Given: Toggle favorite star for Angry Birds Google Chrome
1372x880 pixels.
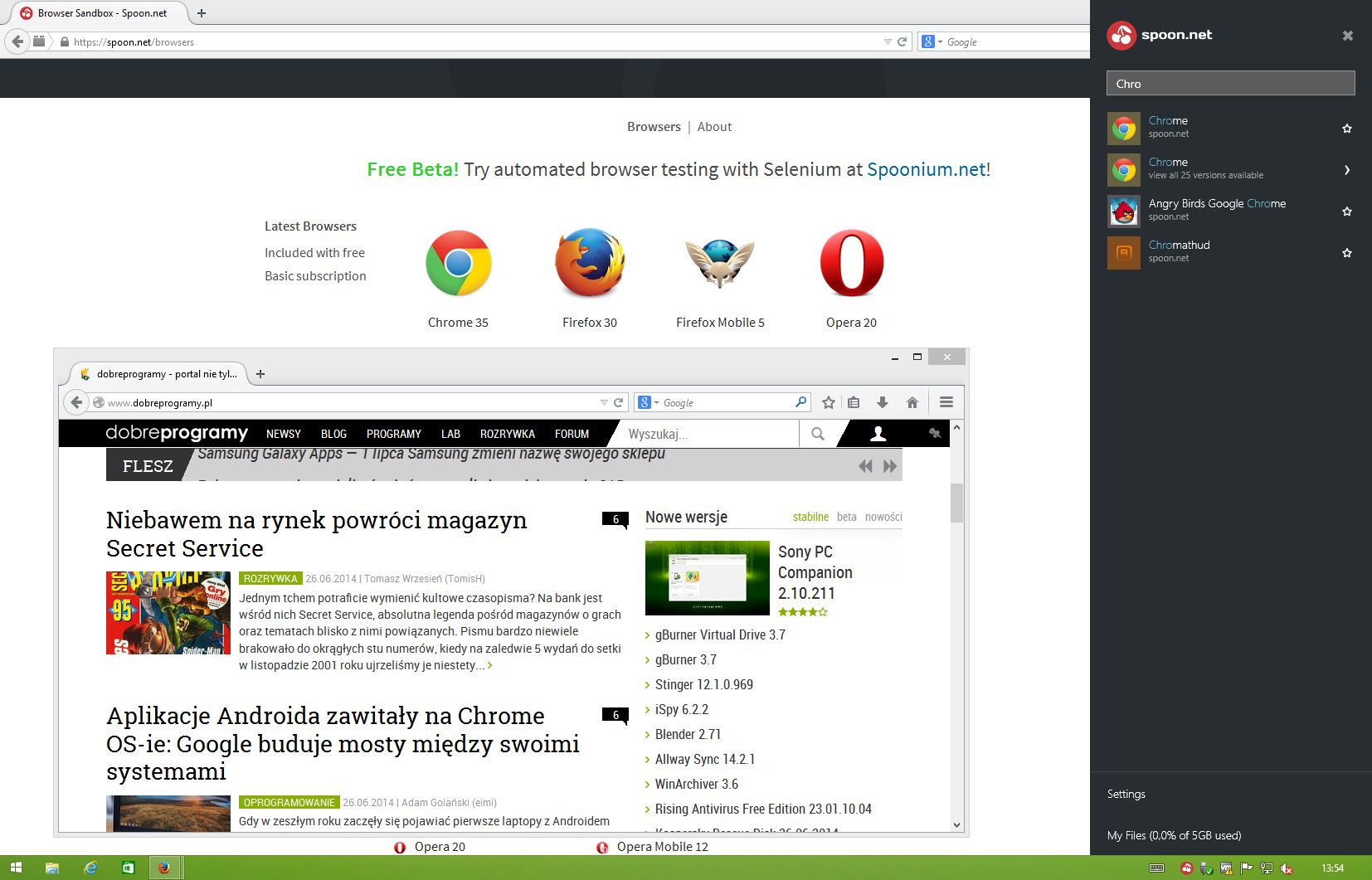Looking at the screenshot, I should click(1347, 211).
